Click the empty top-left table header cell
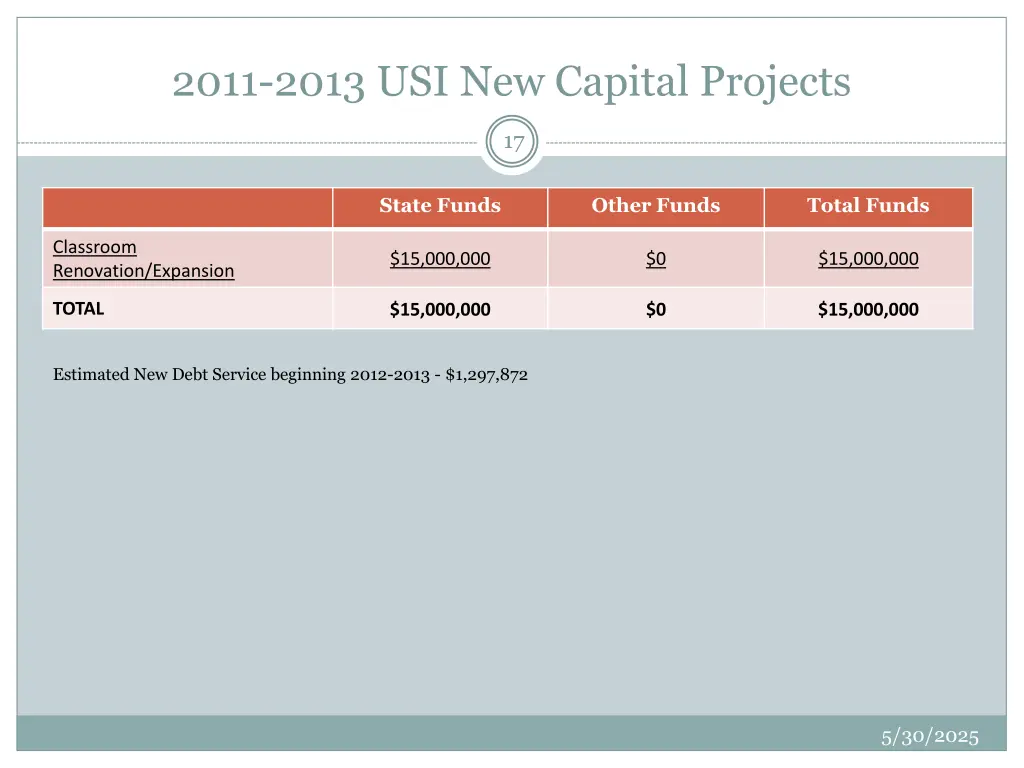The width and height of the screenshot is (1024, 768). tap(187, 207)
